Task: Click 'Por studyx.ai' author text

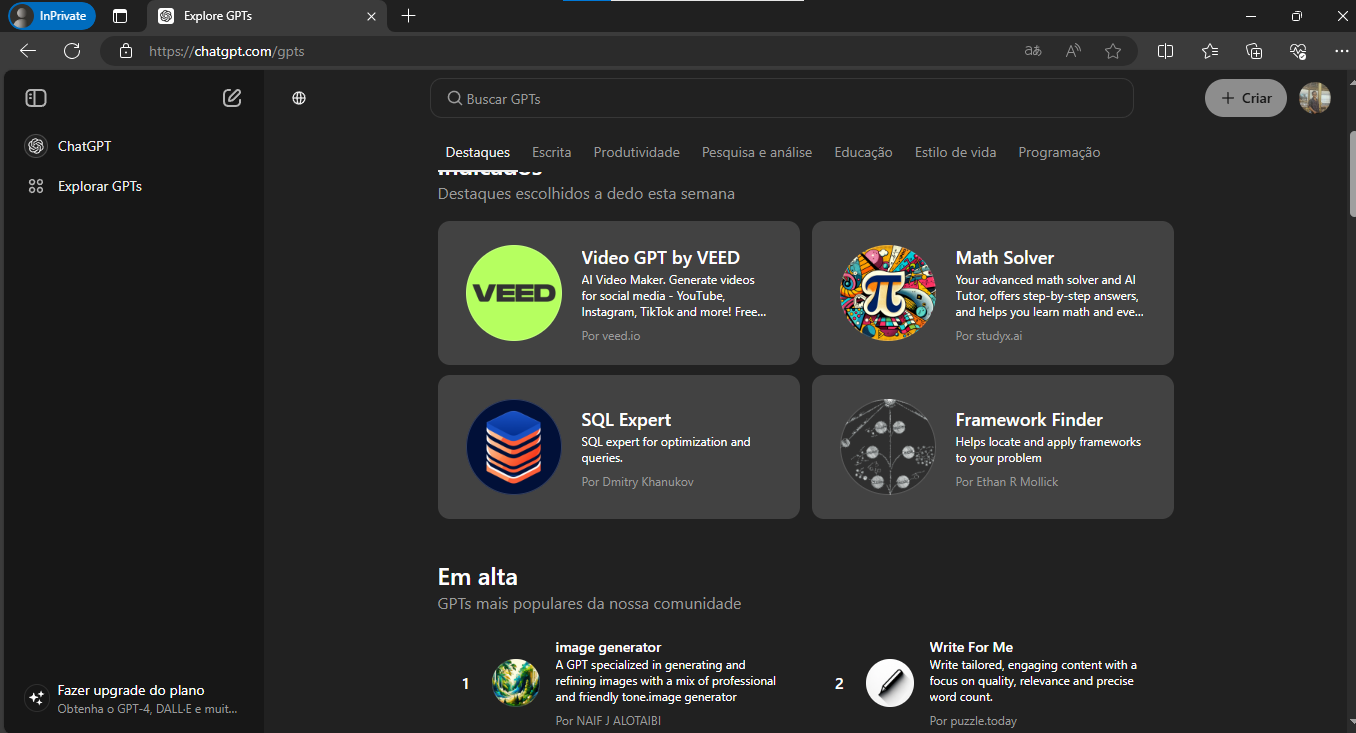Action: (x=989, y=336)
